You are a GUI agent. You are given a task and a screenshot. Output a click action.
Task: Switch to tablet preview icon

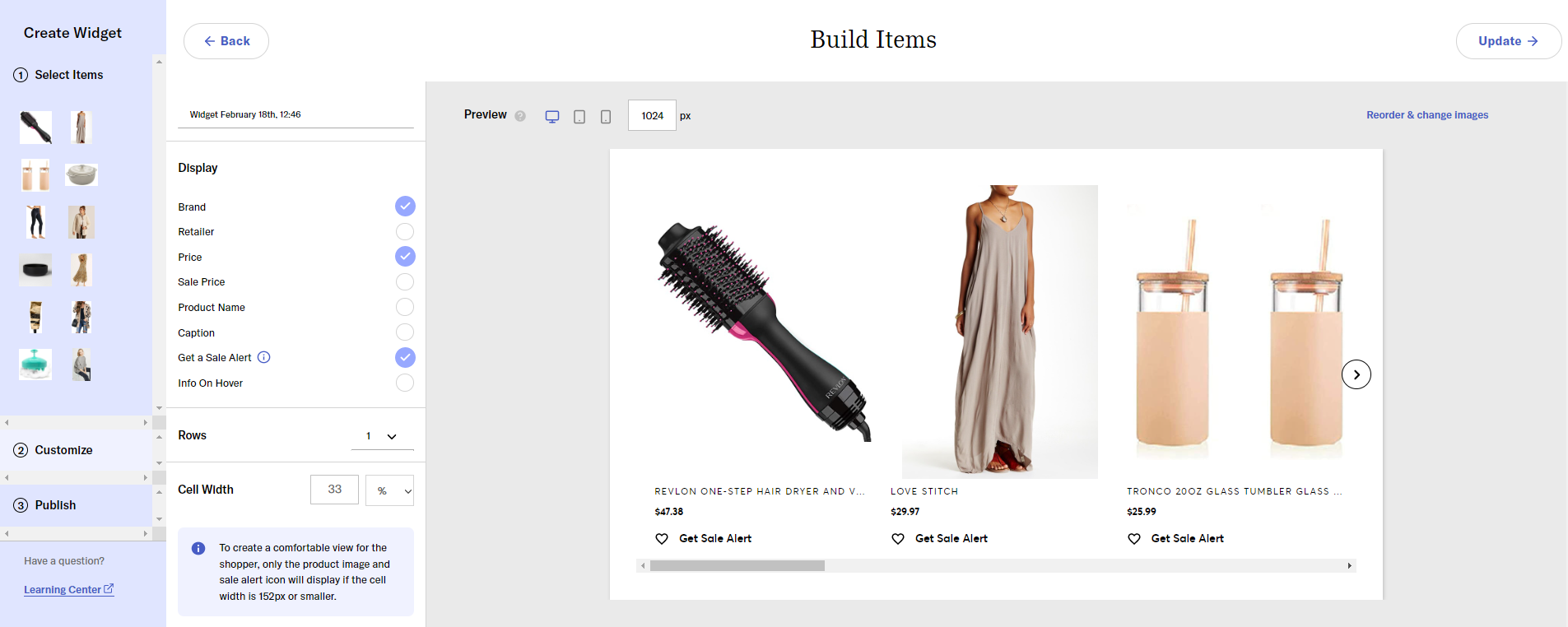(x=579, y=117)
